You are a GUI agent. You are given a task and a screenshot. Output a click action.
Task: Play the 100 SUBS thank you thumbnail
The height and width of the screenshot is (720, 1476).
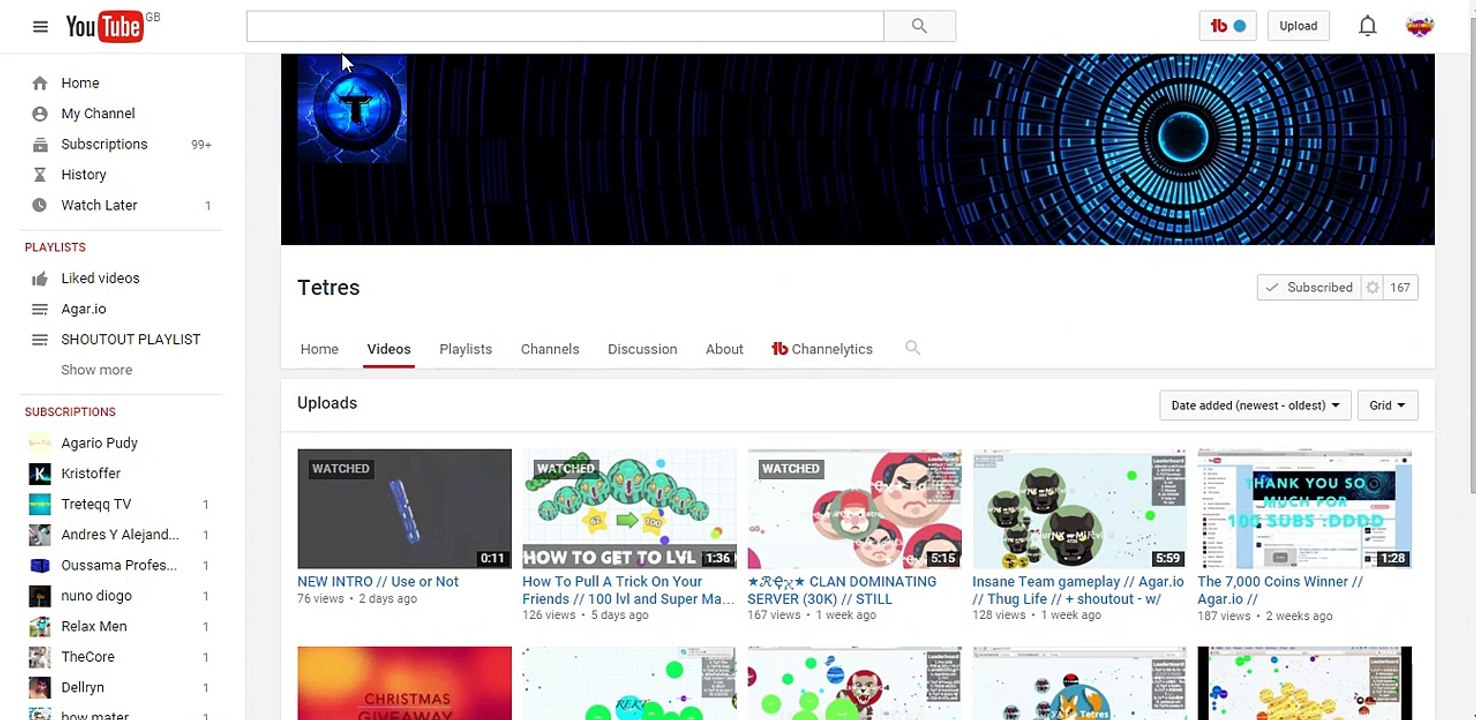coord(1304,509)
